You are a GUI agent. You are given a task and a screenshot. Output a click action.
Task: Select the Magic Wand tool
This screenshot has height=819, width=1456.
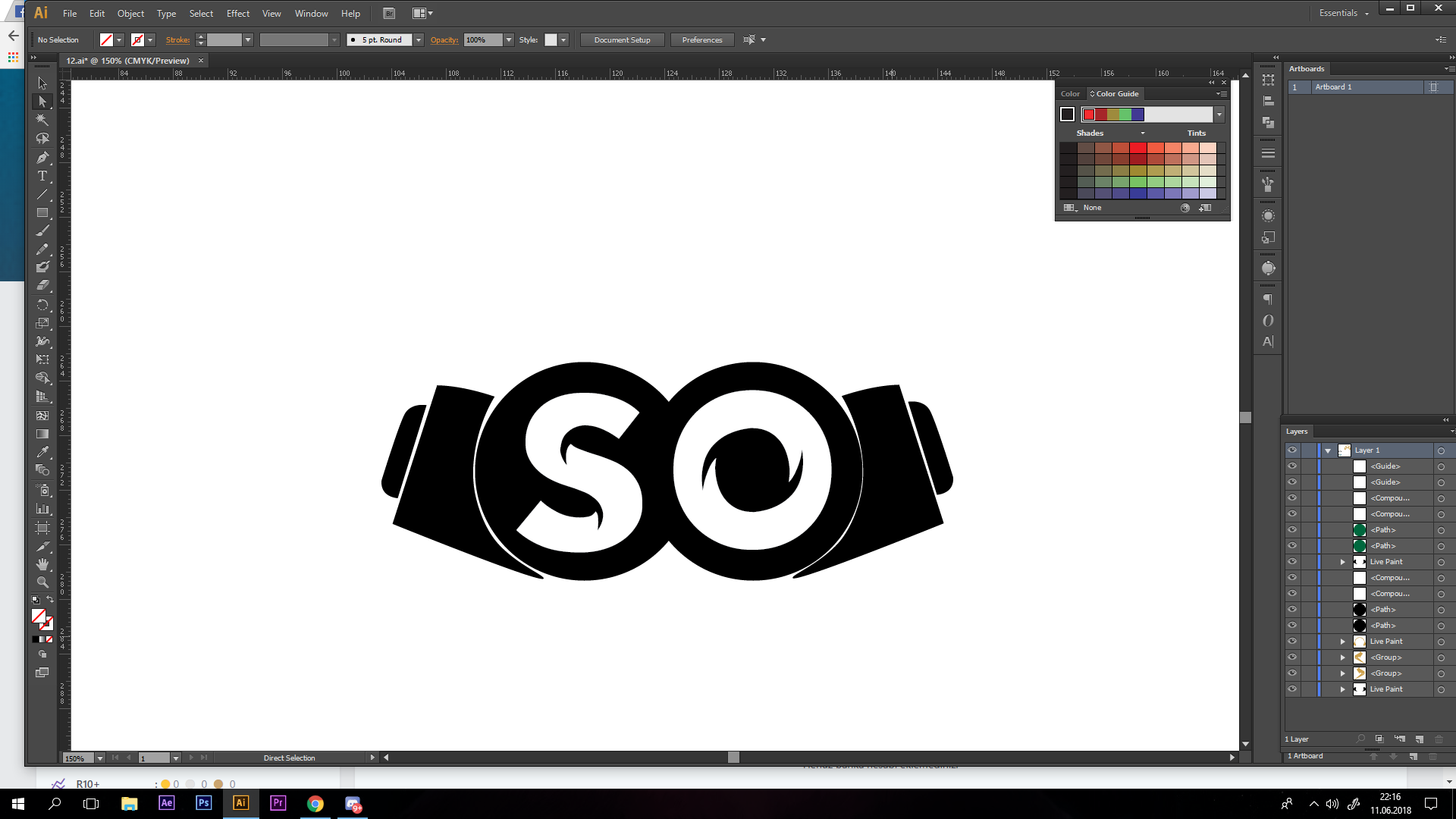[x=42, y=120]
